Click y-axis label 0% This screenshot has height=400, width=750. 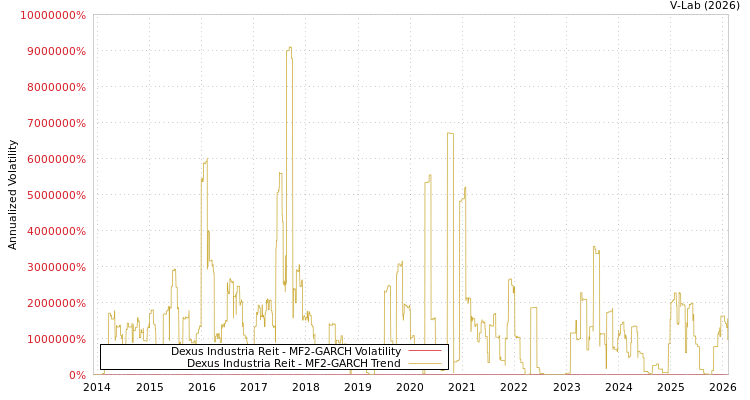pos(77,375)
